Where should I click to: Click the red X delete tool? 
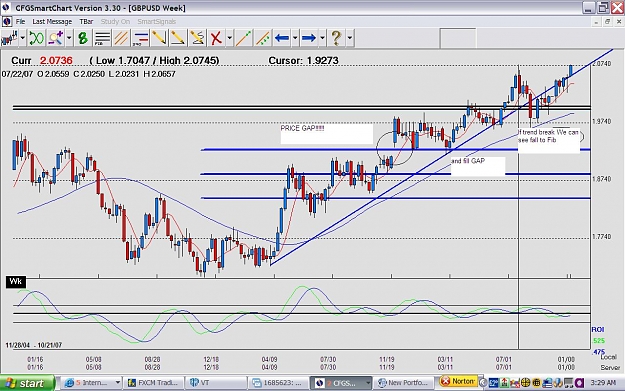click(x=216, y=38)
